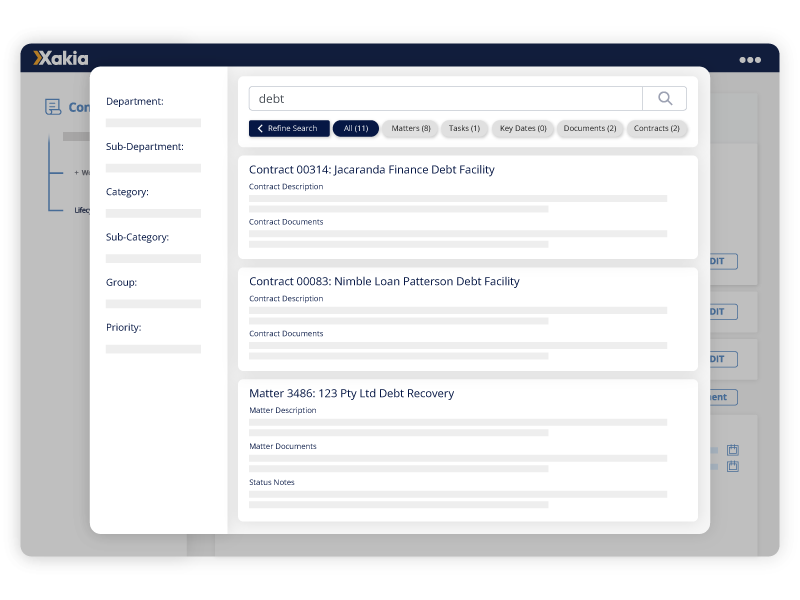This screenshot has height=600, width=800.
Task: Click the Xakia logo
Action: [62, 58]
